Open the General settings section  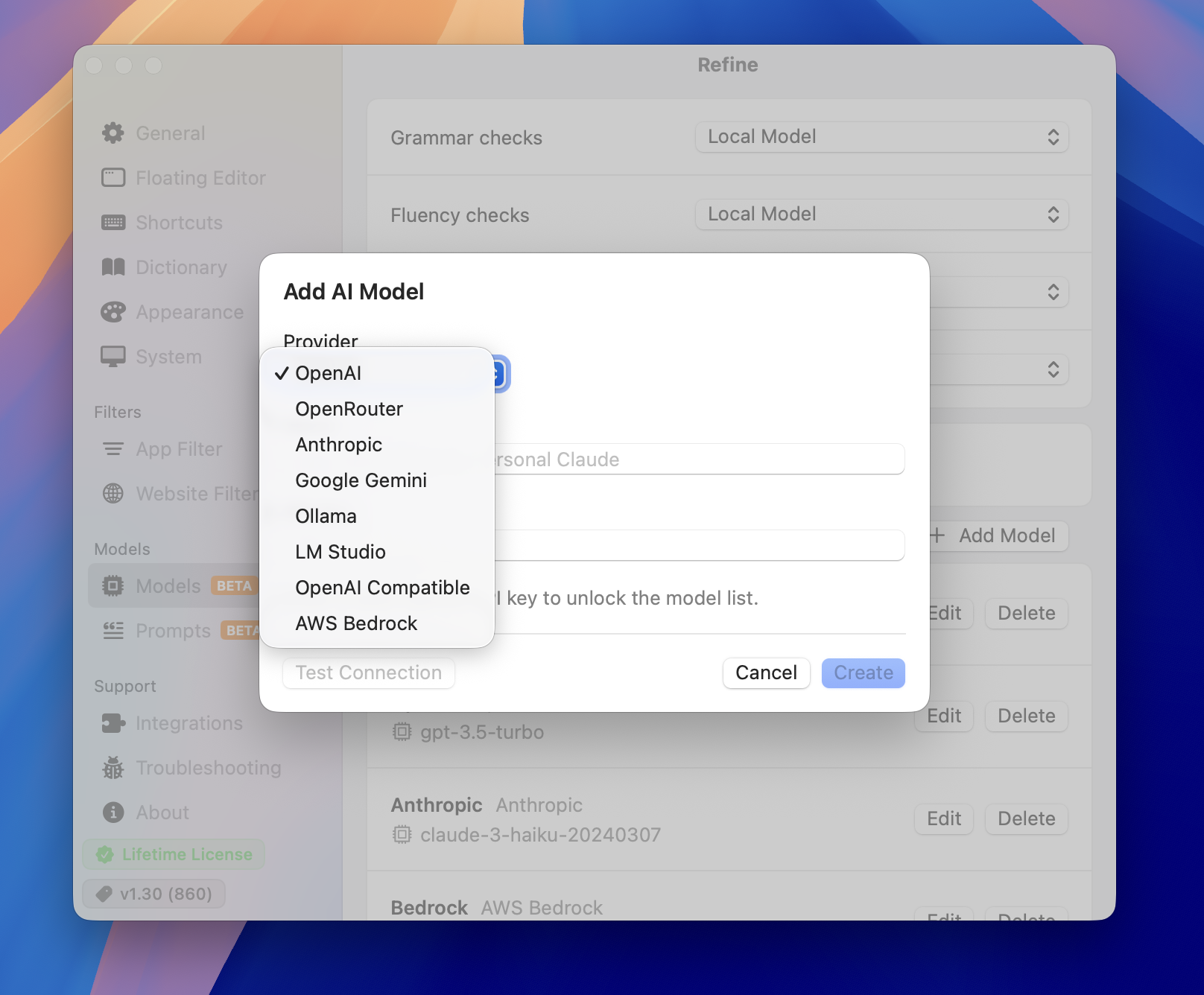click(x=171, y=133)
